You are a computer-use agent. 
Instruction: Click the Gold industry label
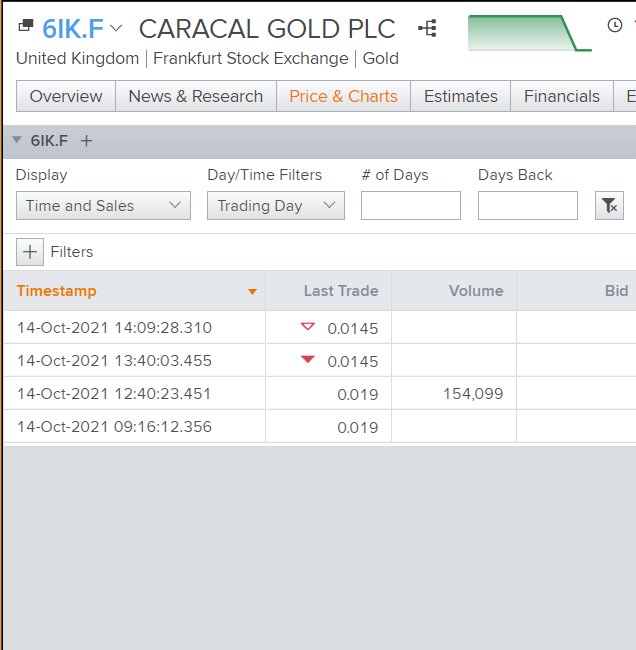381,58
